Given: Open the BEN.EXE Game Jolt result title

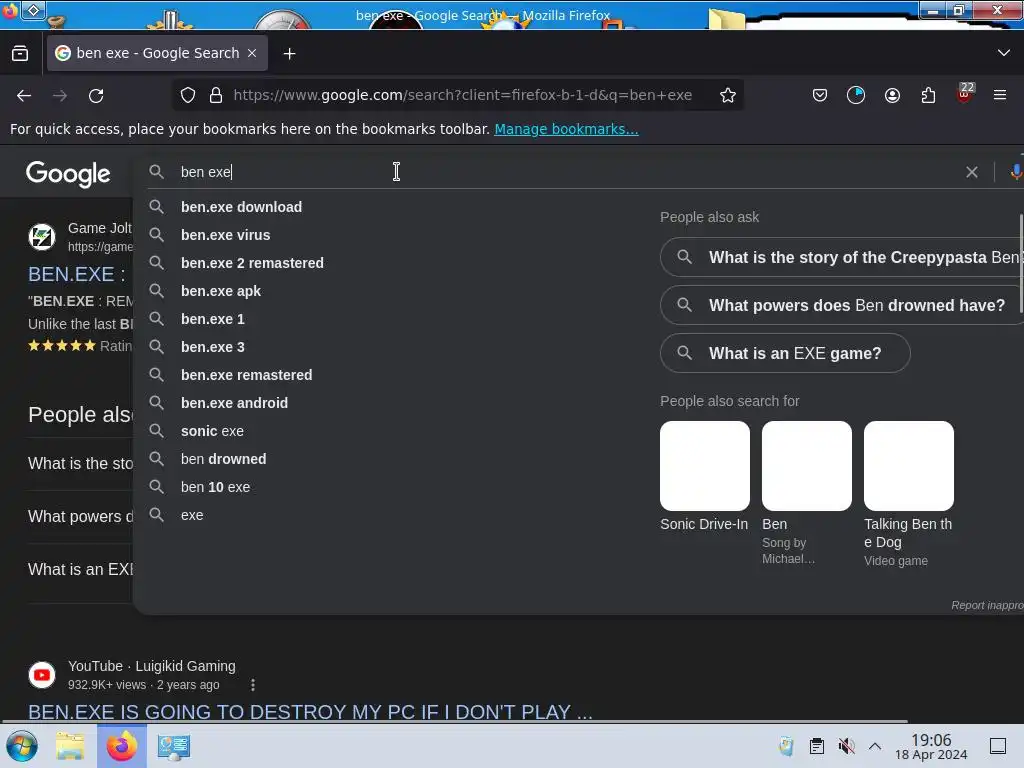Looking at the screenshot, I should point(77,274).
